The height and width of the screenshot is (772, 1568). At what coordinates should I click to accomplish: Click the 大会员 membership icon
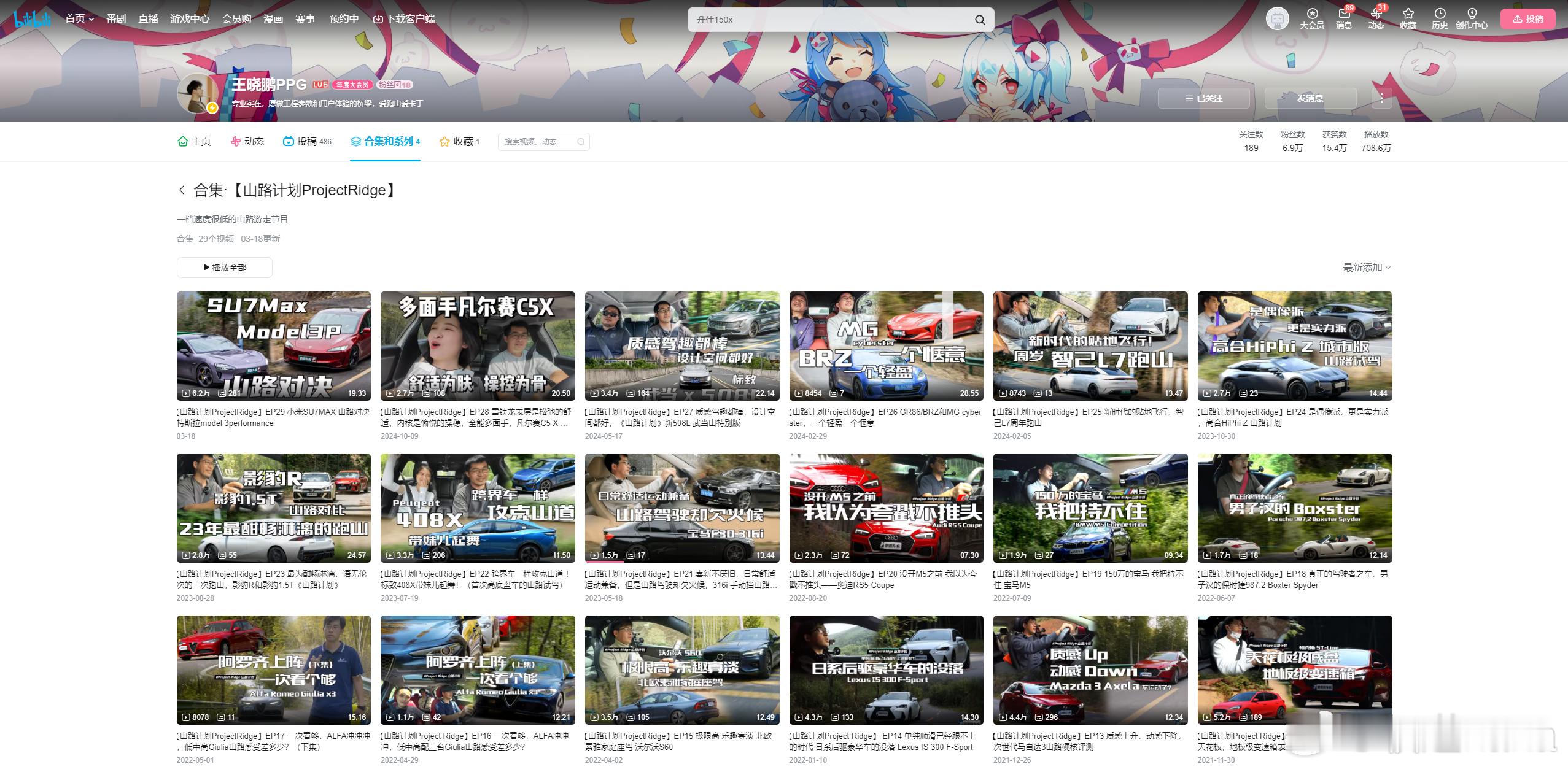(x=1312, y=14)
